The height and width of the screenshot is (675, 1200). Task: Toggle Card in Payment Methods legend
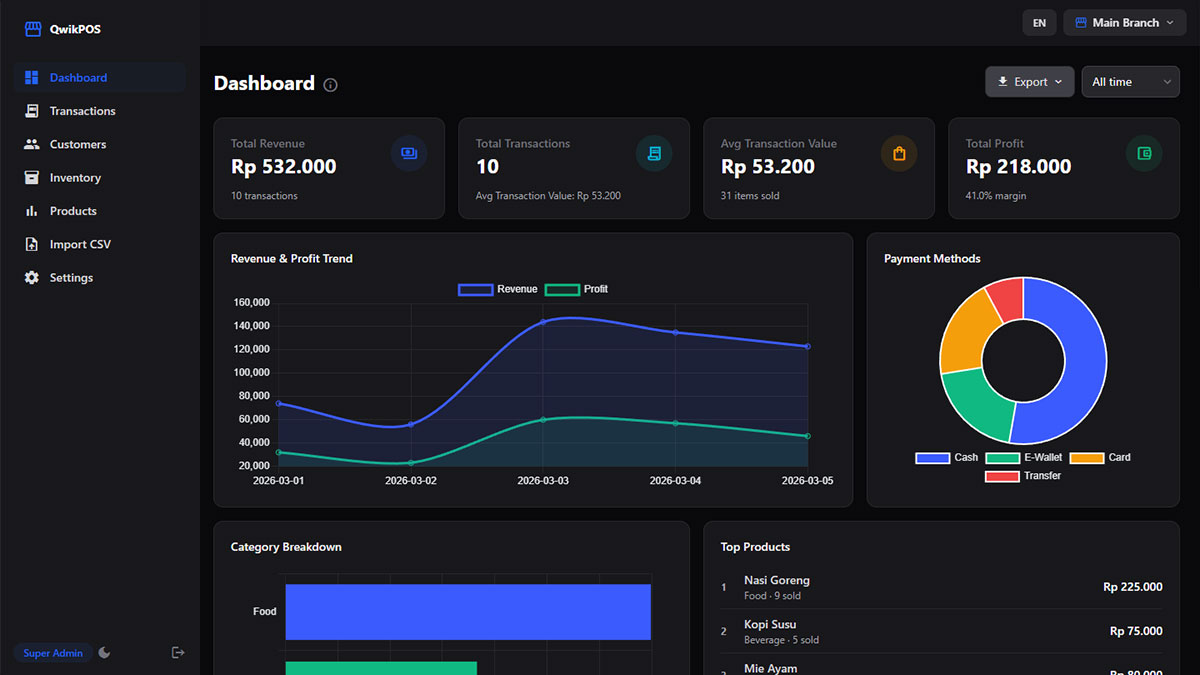pos(1100,457)
